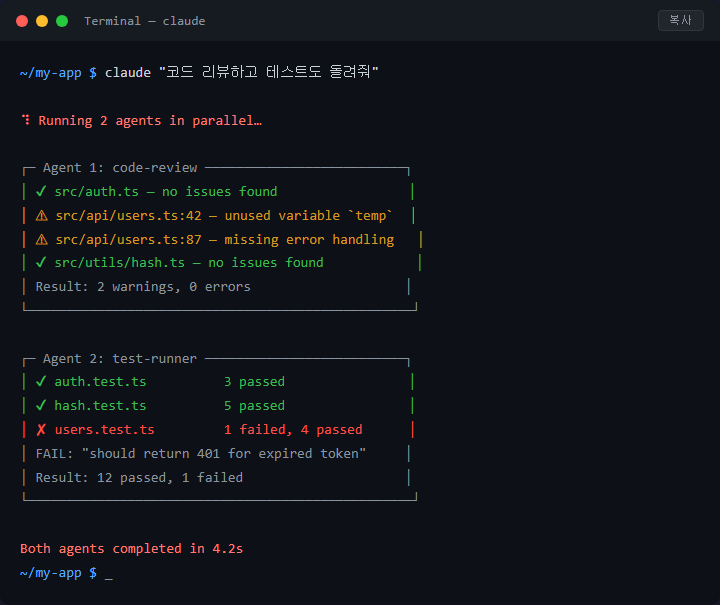Click the '5 passed' result

(254, 406)
